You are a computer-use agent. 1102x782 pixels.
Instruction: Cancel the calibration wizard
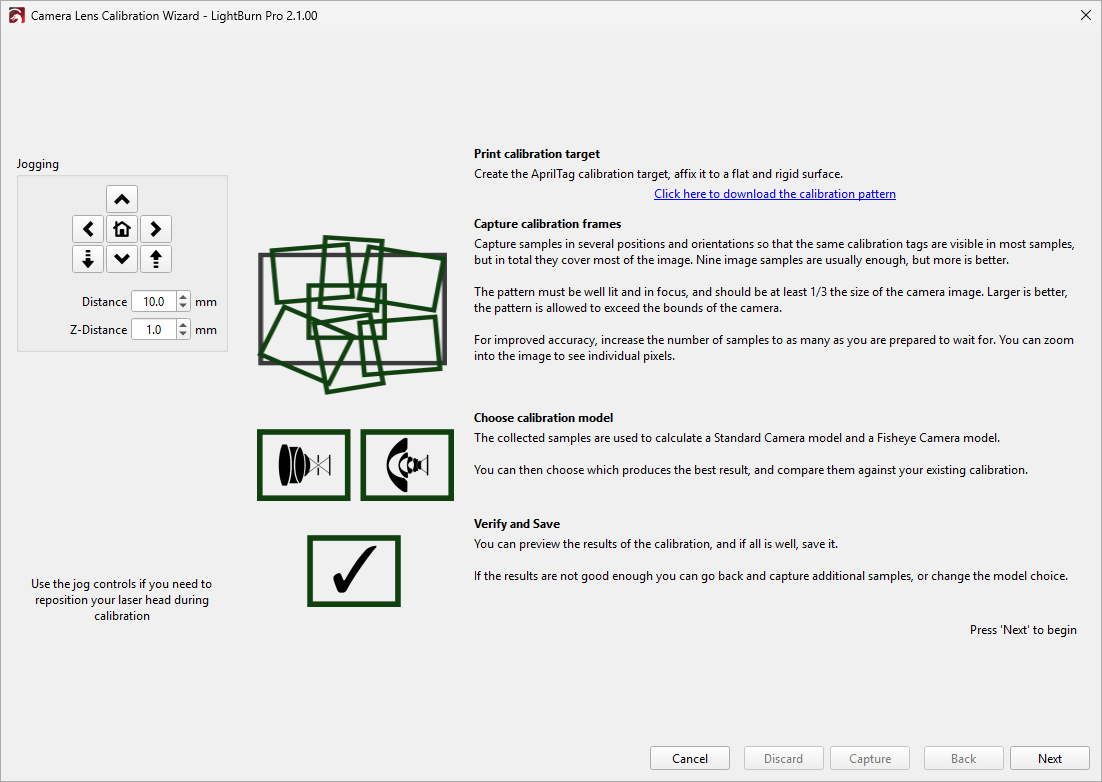(x=690, y=758)
